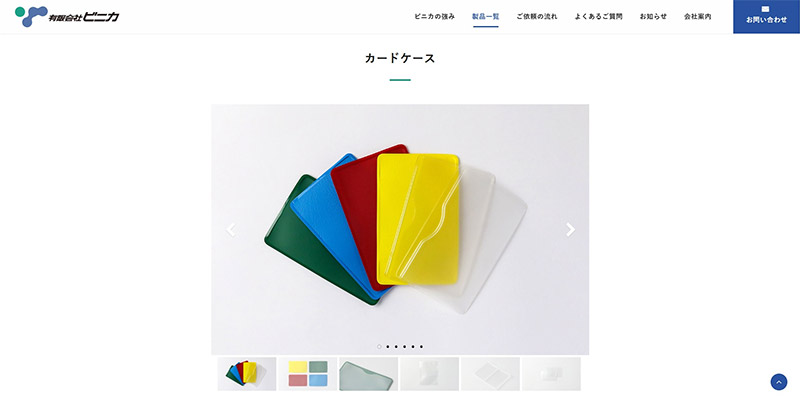
Task: Open お知らせ menu item
Action: coord(654,16)
